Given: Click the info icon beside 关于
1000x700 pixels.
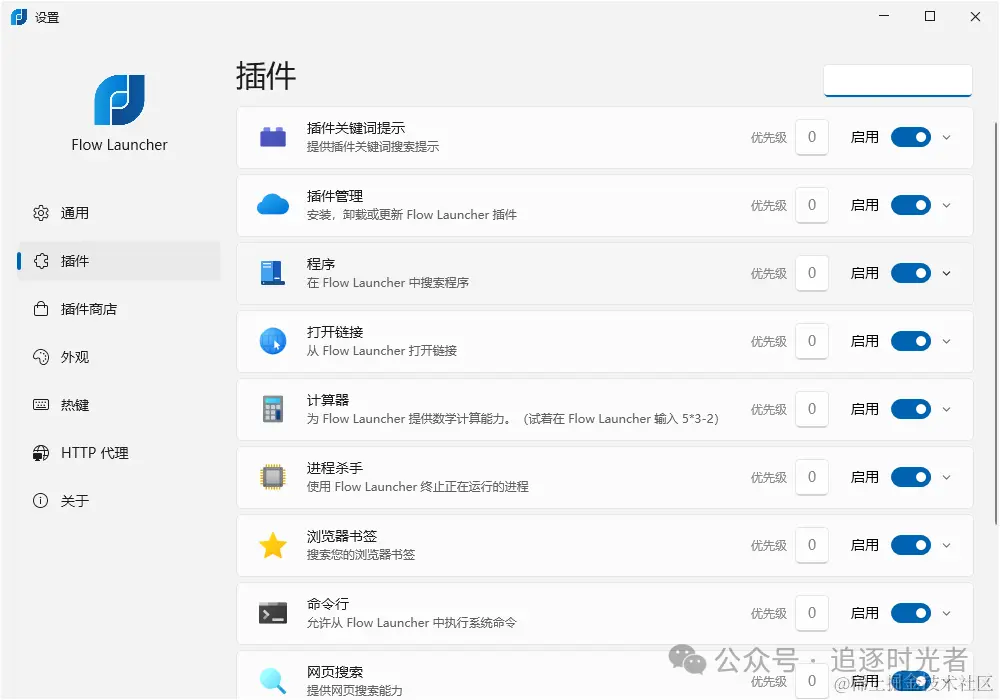Looking at the screenshot, I should [x=41, y=500].
